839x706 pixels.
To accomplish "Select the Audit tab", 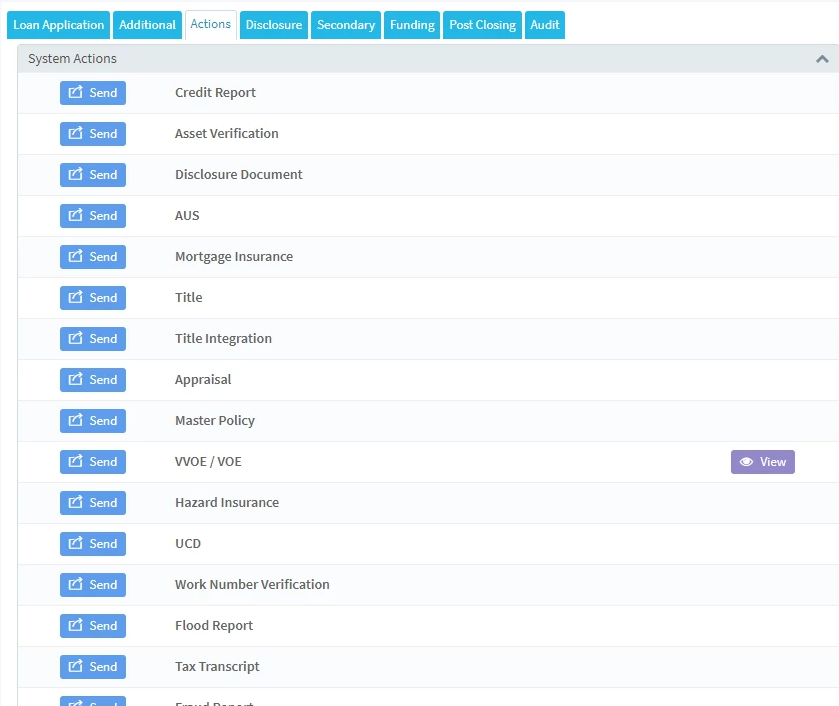I will click(x=545, y=24).
